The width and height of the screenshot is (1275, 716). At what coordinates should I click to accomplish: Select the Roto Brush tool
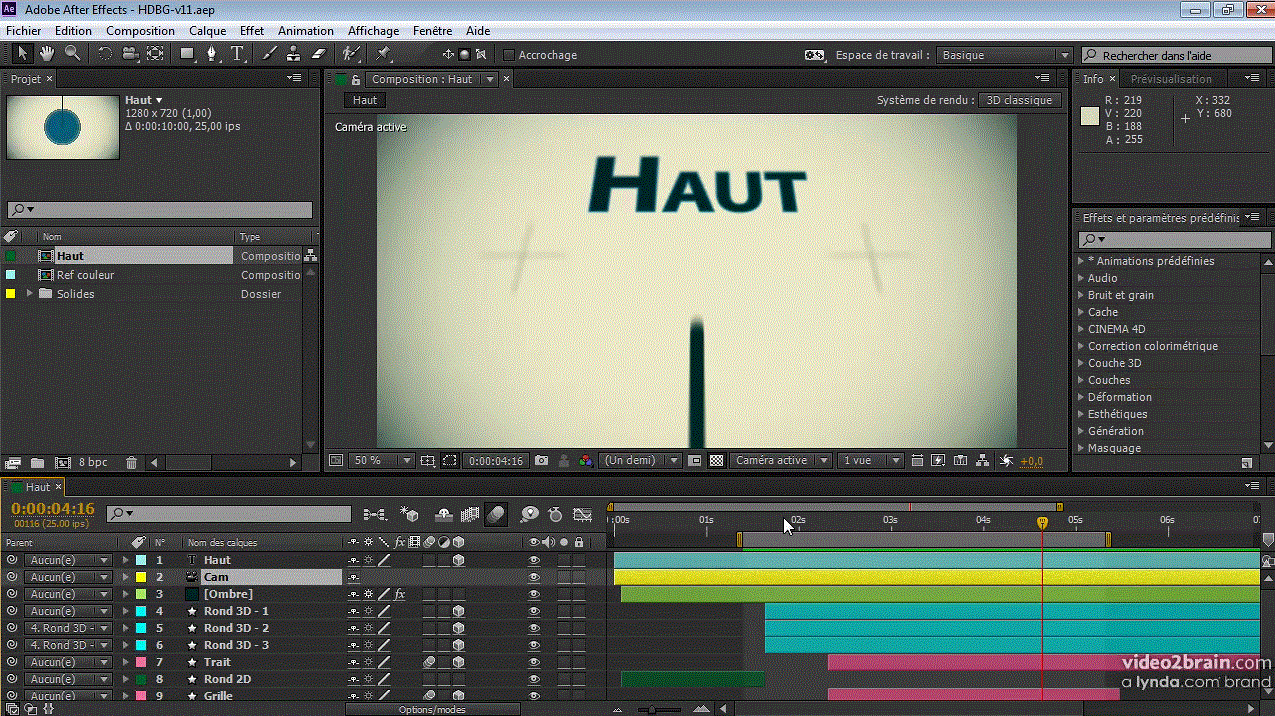tap(351, 54)
